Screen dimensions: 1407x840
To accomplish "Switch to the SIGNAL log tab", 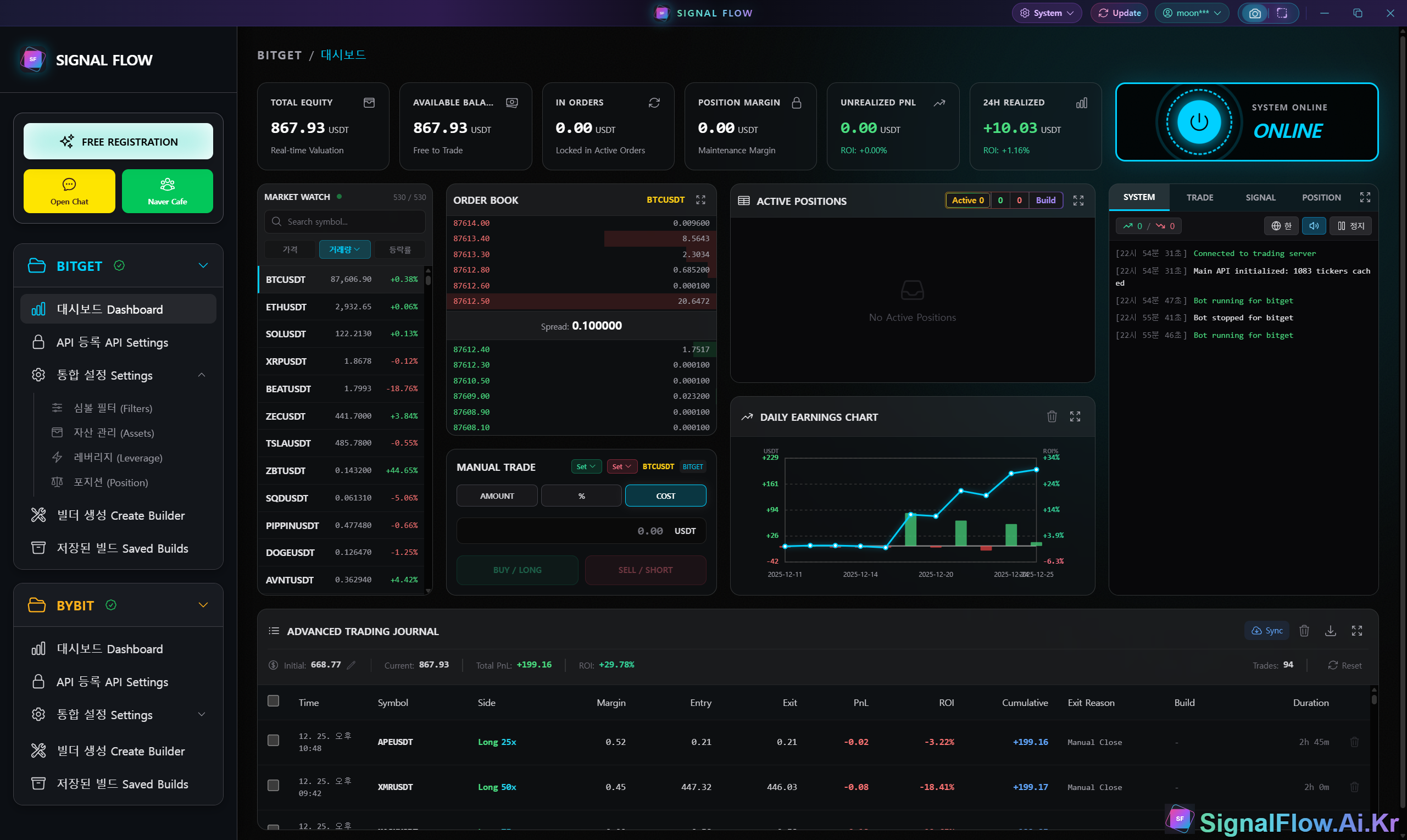I will click(x=1260, y=198).
